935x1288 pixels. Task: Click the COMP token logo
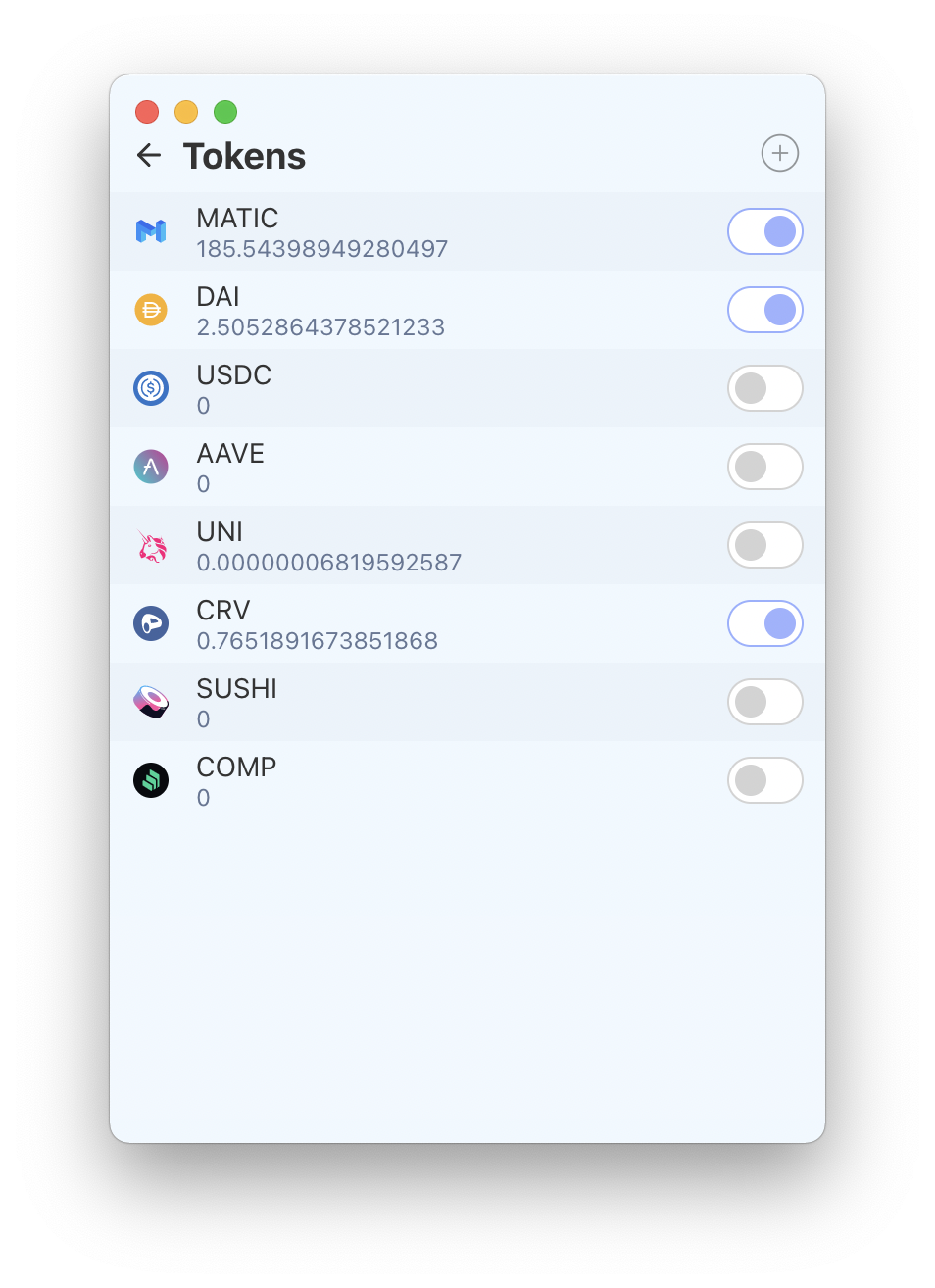click(151, 780)
